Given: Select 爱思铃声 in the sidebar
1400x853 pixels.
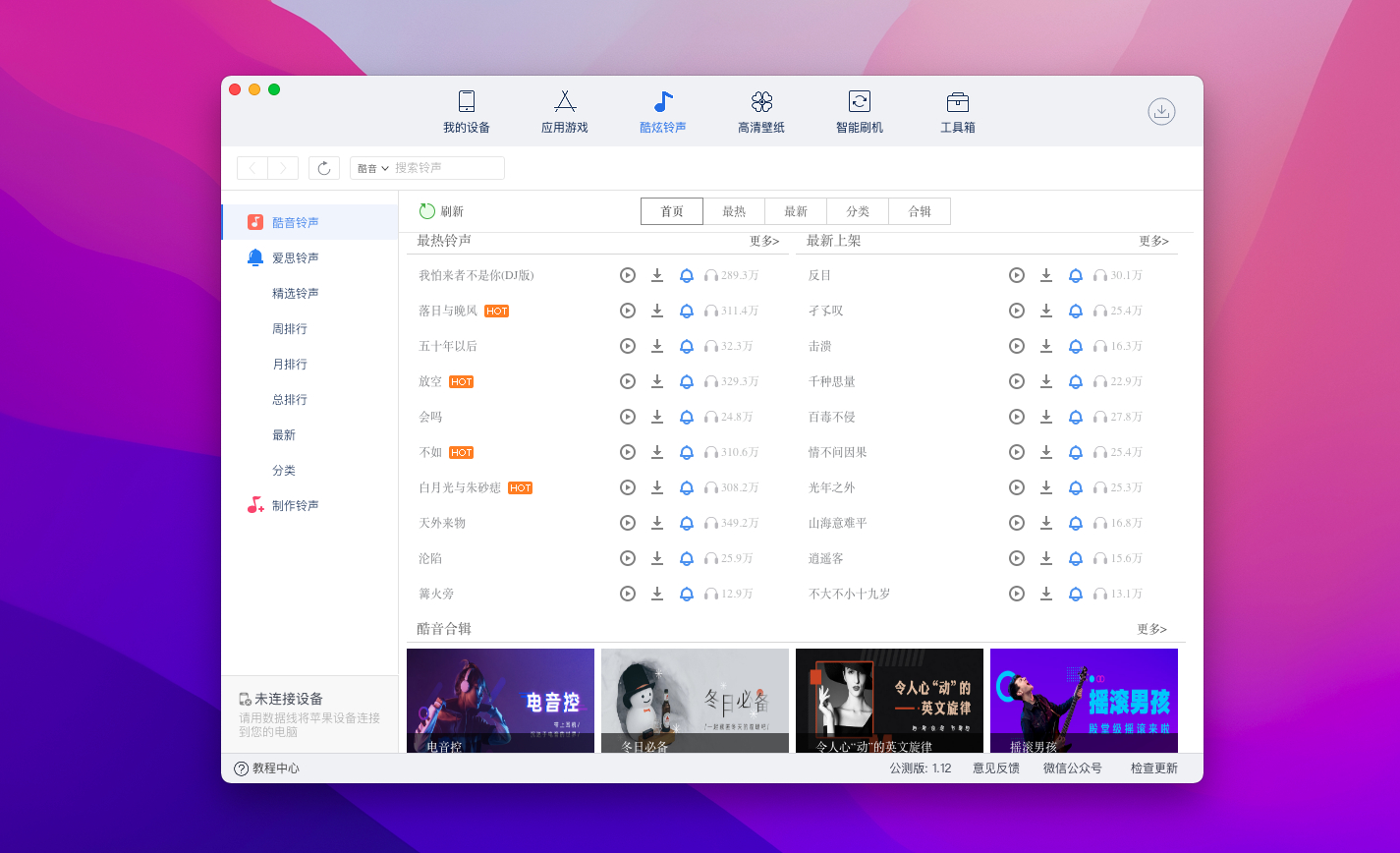Looking at the screenshot, I should [x=295, y=257].
